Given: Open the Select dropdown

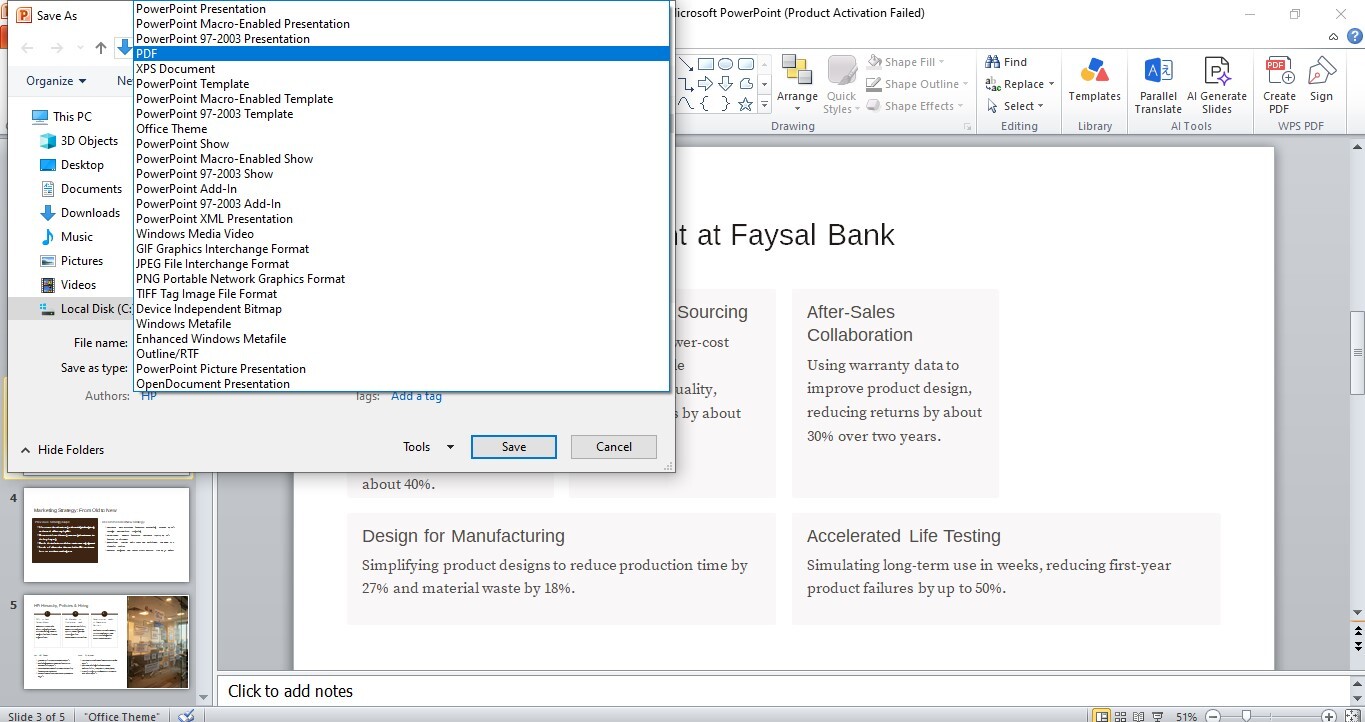Looking at the screenshot, I should click(1014, 106).
